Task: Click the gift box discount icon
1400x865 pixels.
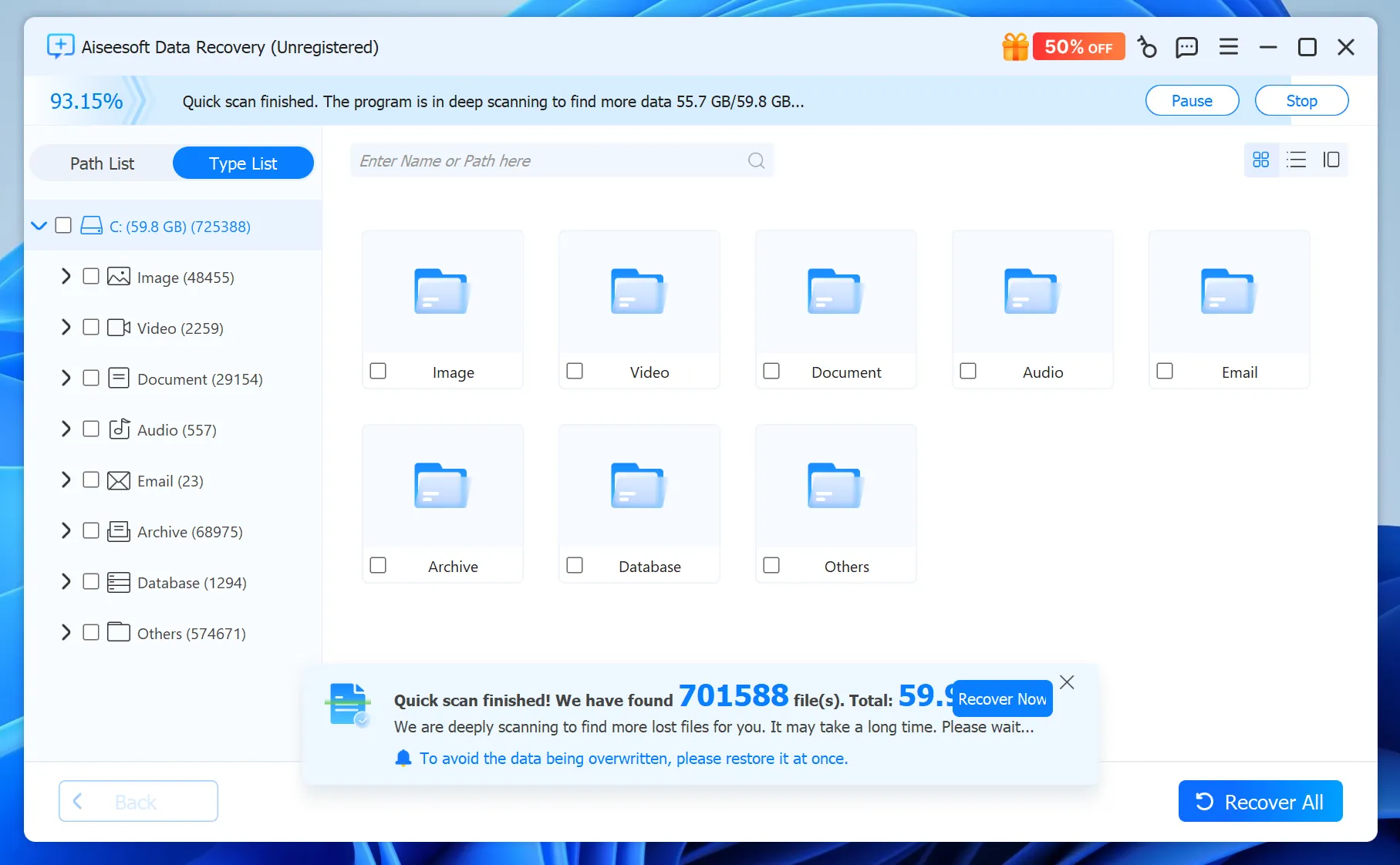Action: [1015, 47]
